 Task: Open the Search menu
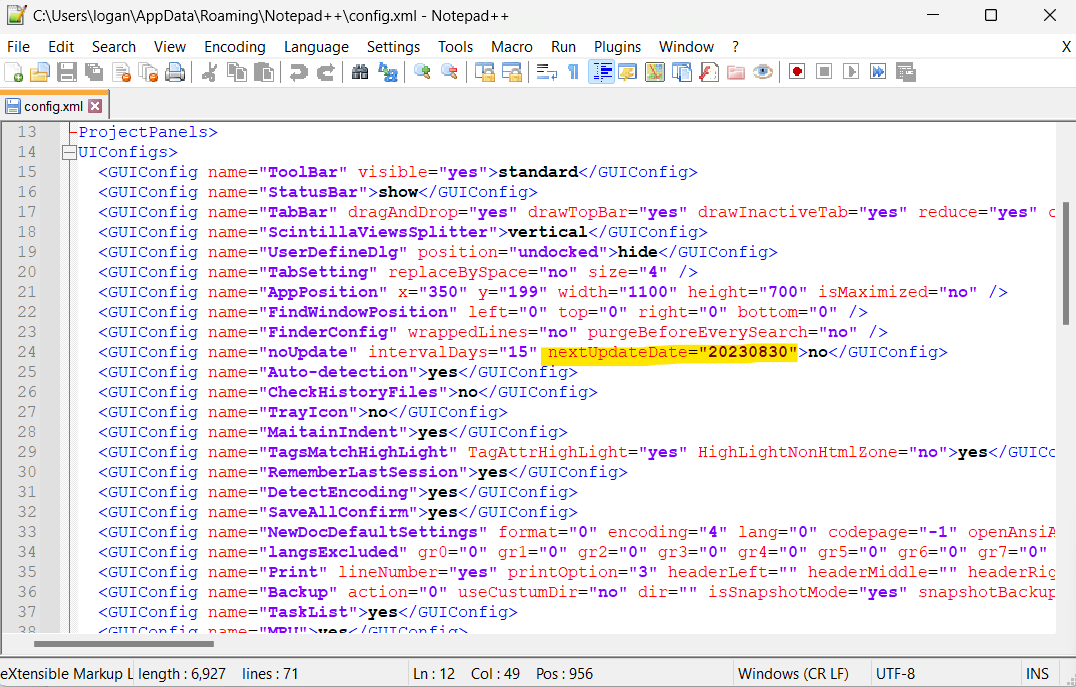coord(114,47)
